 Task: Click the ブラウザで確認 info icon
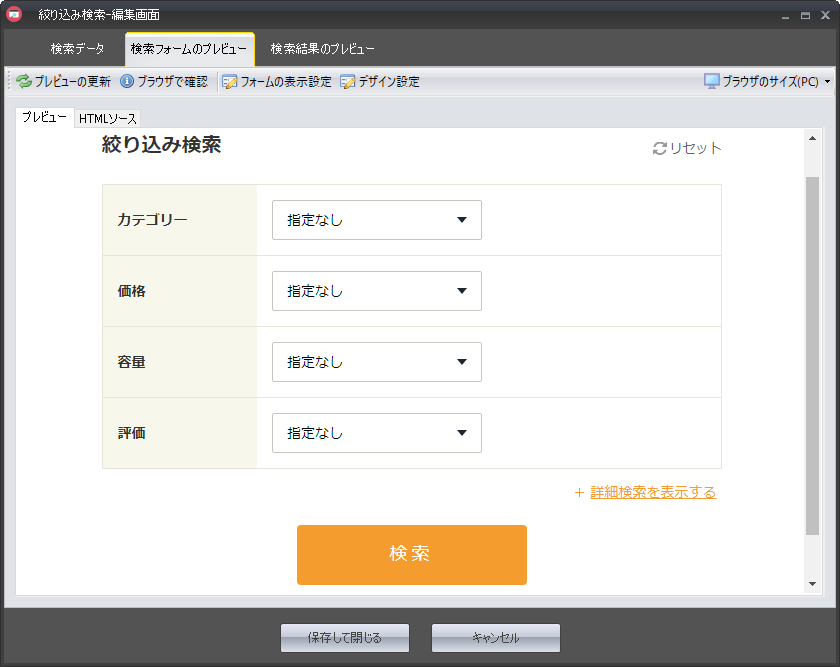pos(127,82)
